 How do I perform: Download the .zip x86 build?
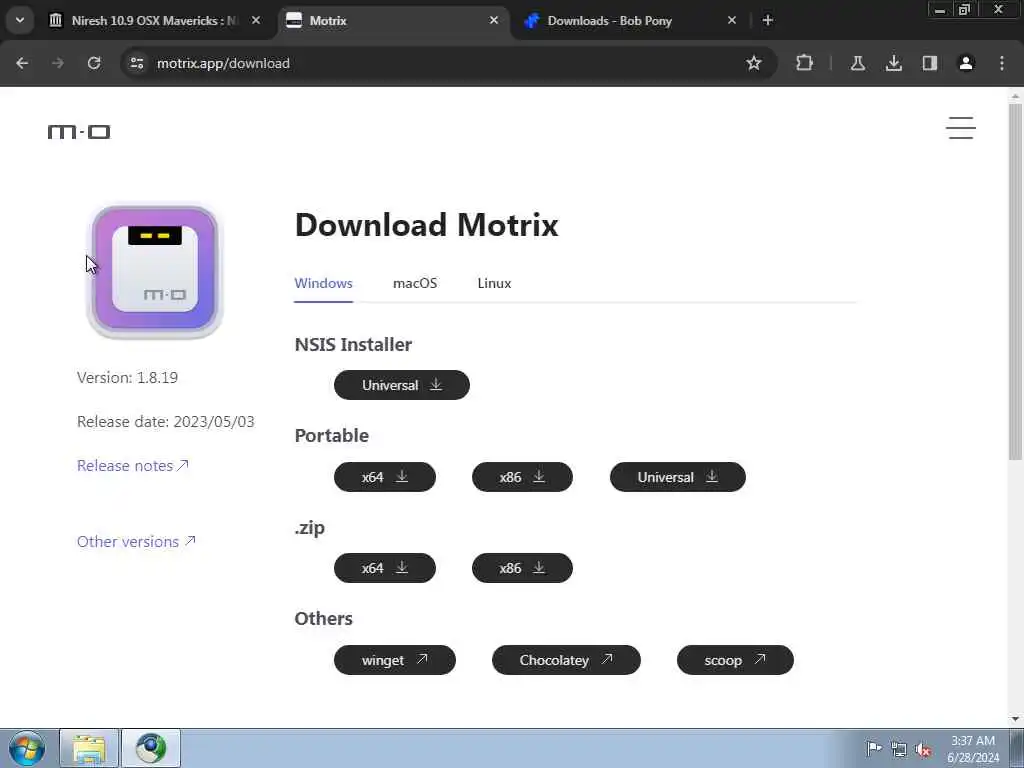522,568
